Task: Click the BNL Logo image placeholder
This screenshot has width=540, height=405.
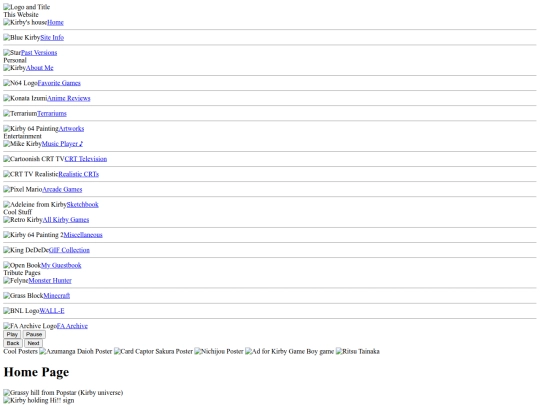Action: [21, 311]
